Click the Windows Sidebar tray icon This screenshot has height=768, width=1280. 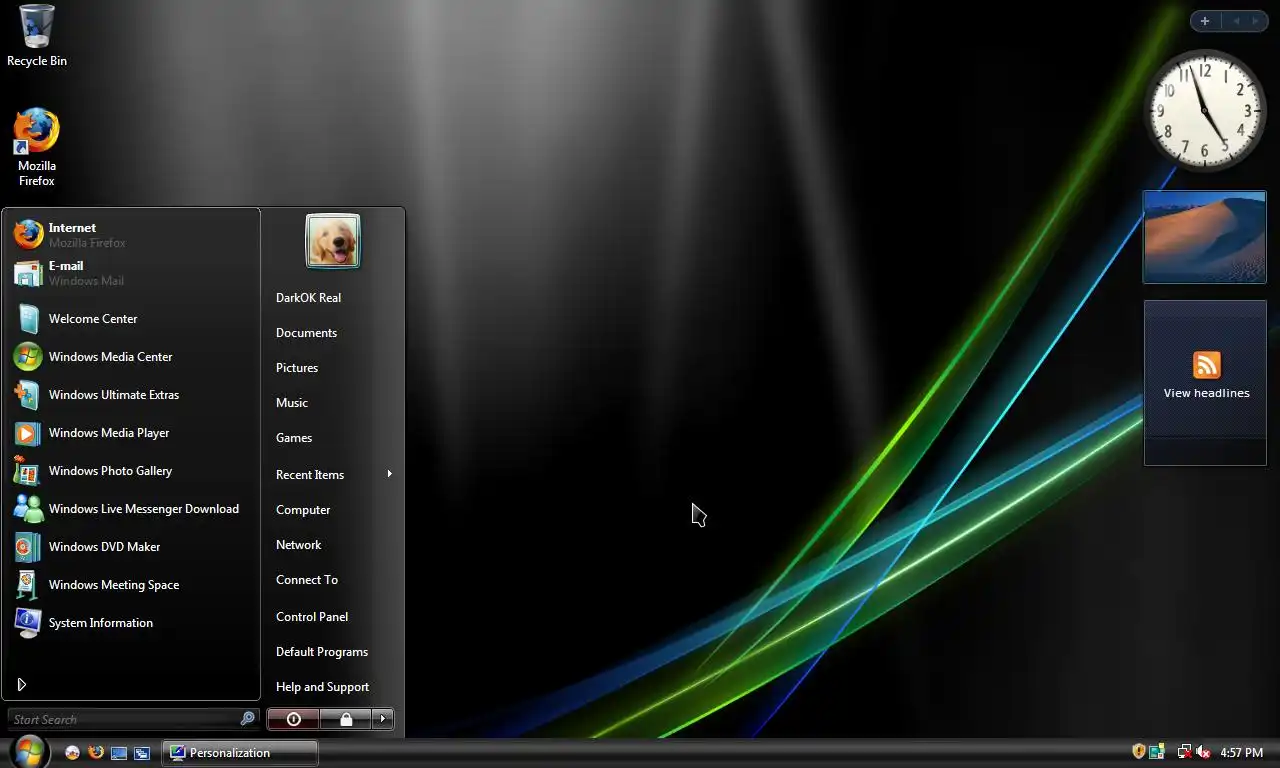click(x=1157, y=752)
